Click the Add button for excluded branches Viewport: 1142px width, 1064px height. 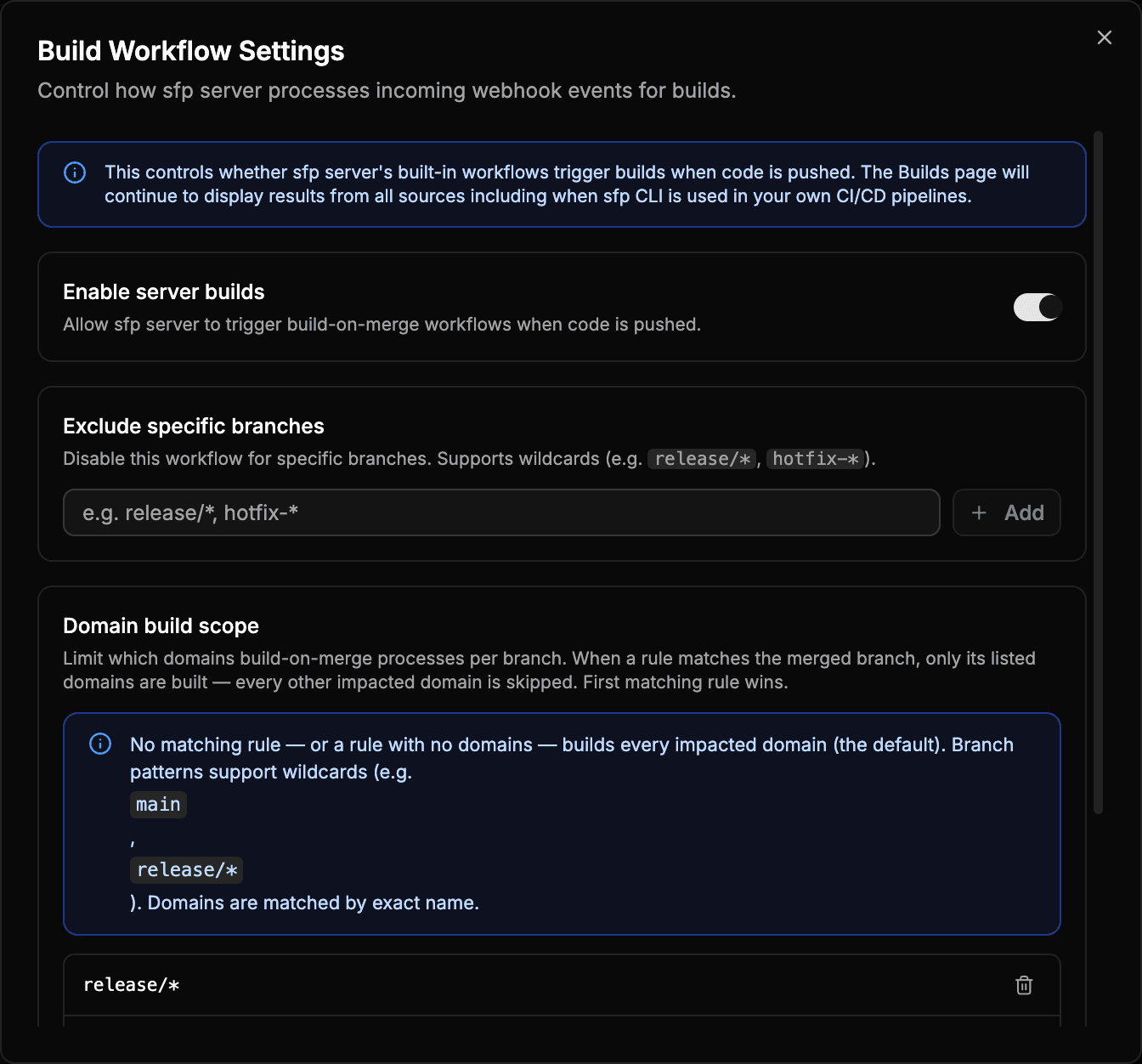(1007, 512)
